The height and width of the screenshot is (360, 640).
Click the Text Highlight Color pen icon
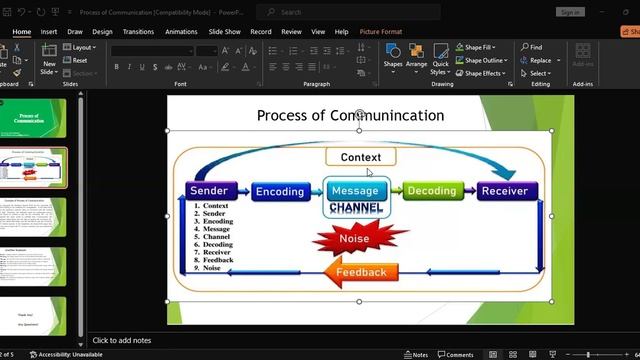(225, 67)
